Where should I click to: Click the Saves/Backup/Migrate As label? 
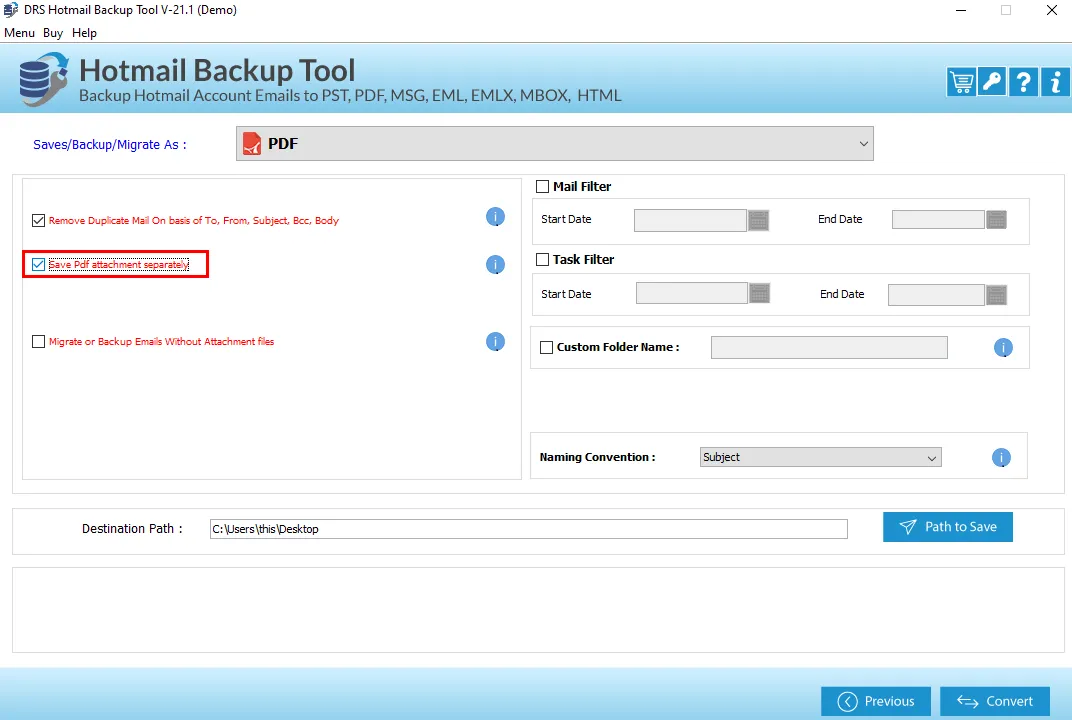click(x=109, y=145)
